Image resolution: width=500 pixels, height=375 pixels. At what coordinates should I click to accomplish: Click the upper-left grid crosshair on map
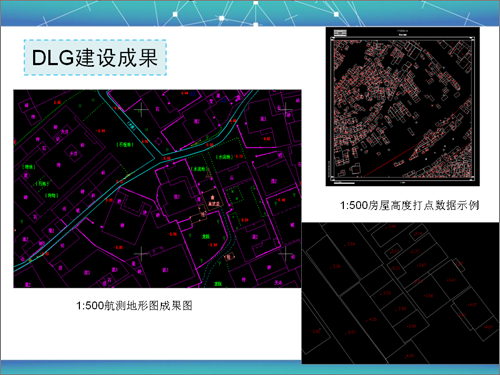(141, 110)
